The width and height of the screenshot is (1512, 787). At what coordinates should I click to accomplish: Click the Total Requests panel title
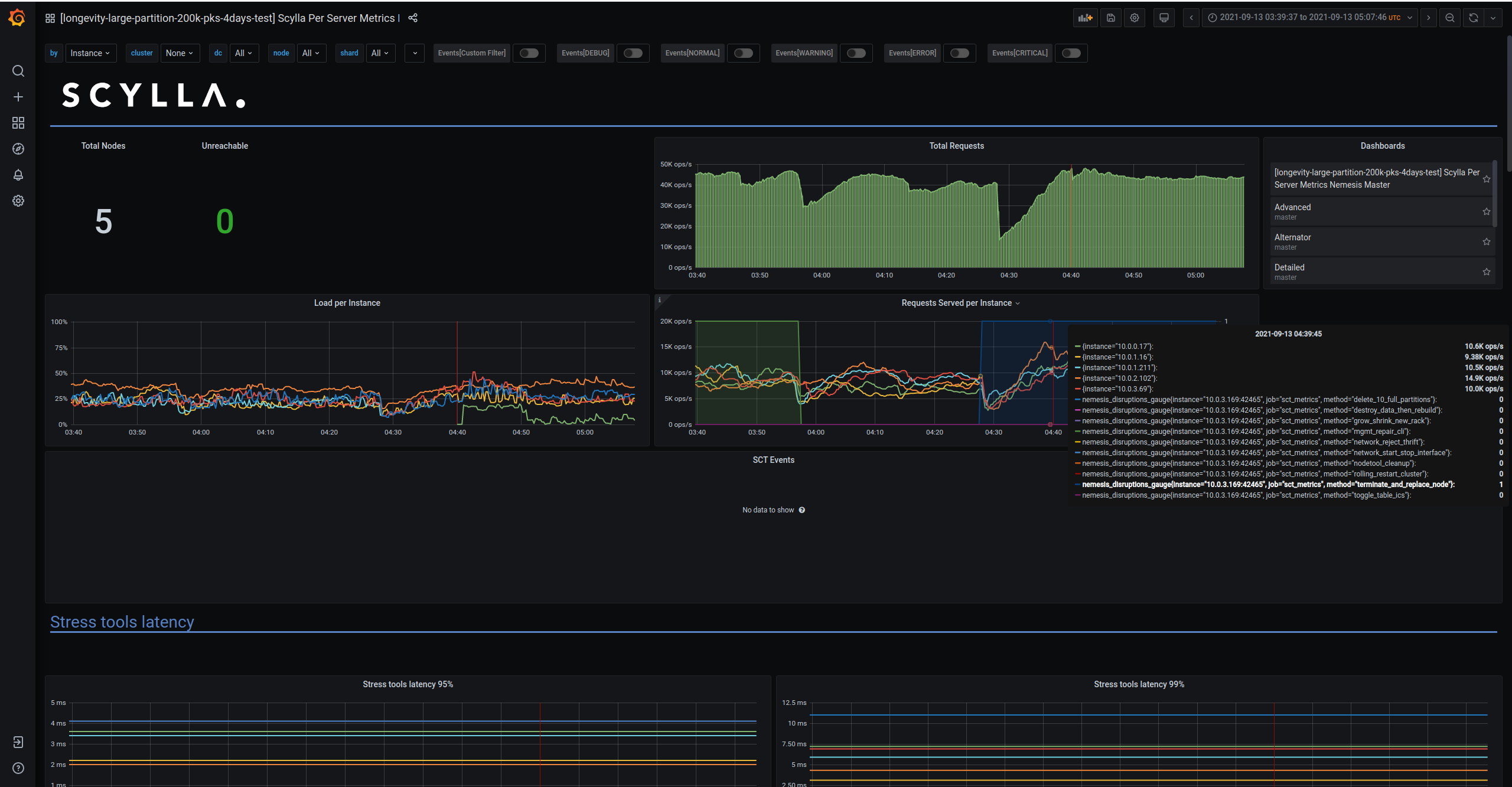point(956,145)
